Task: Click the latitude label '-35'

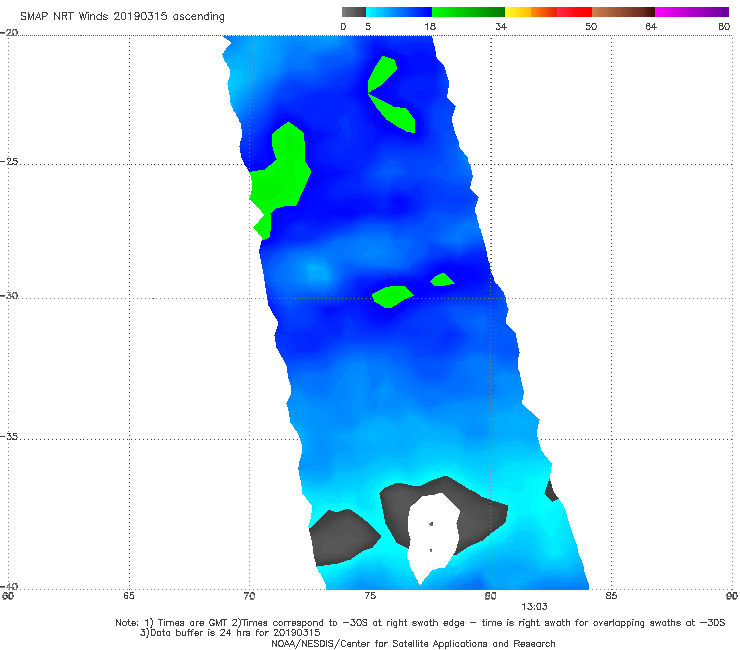Action: point(9,437)
